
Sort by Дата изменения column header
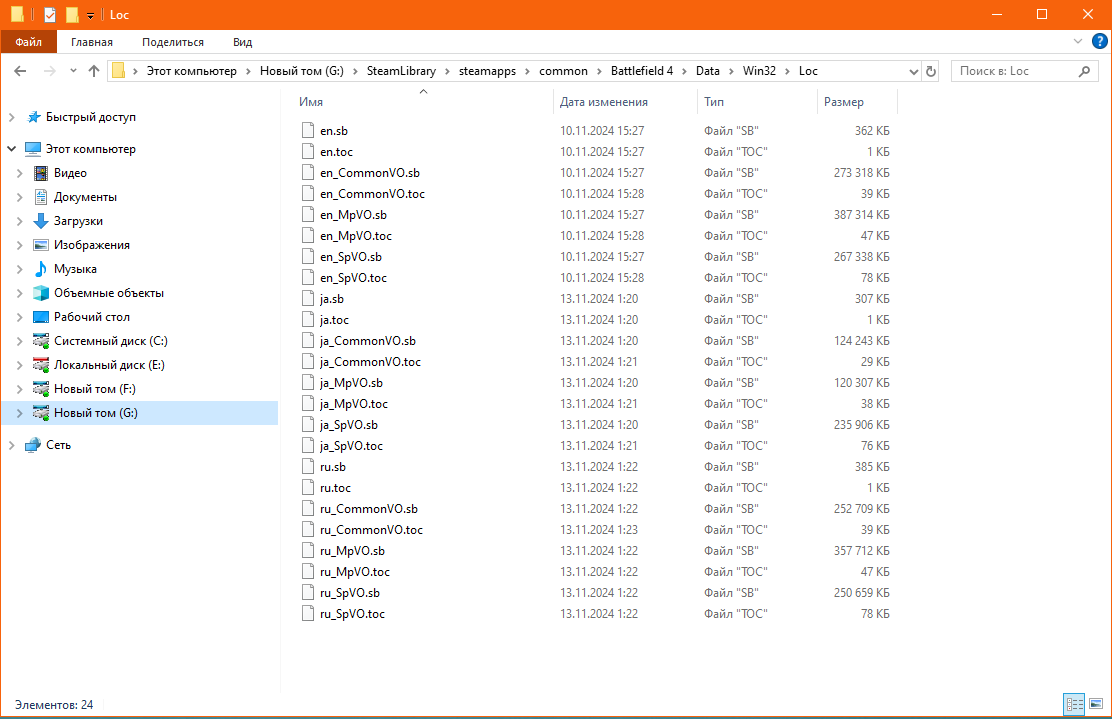(x=626, y=102)
